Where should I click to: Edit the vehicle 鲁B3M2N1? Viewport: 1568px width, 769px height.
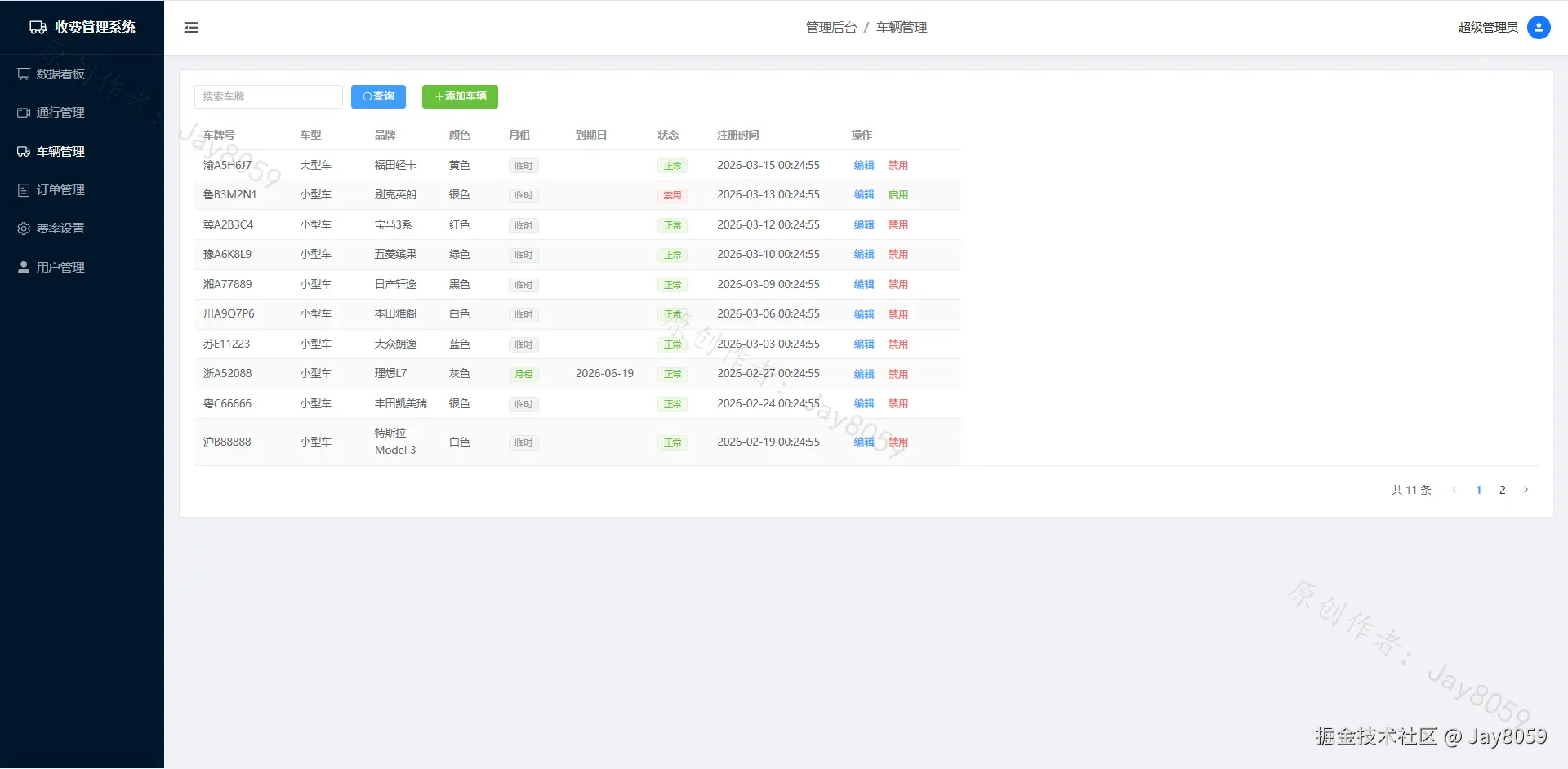click(864, 195)
